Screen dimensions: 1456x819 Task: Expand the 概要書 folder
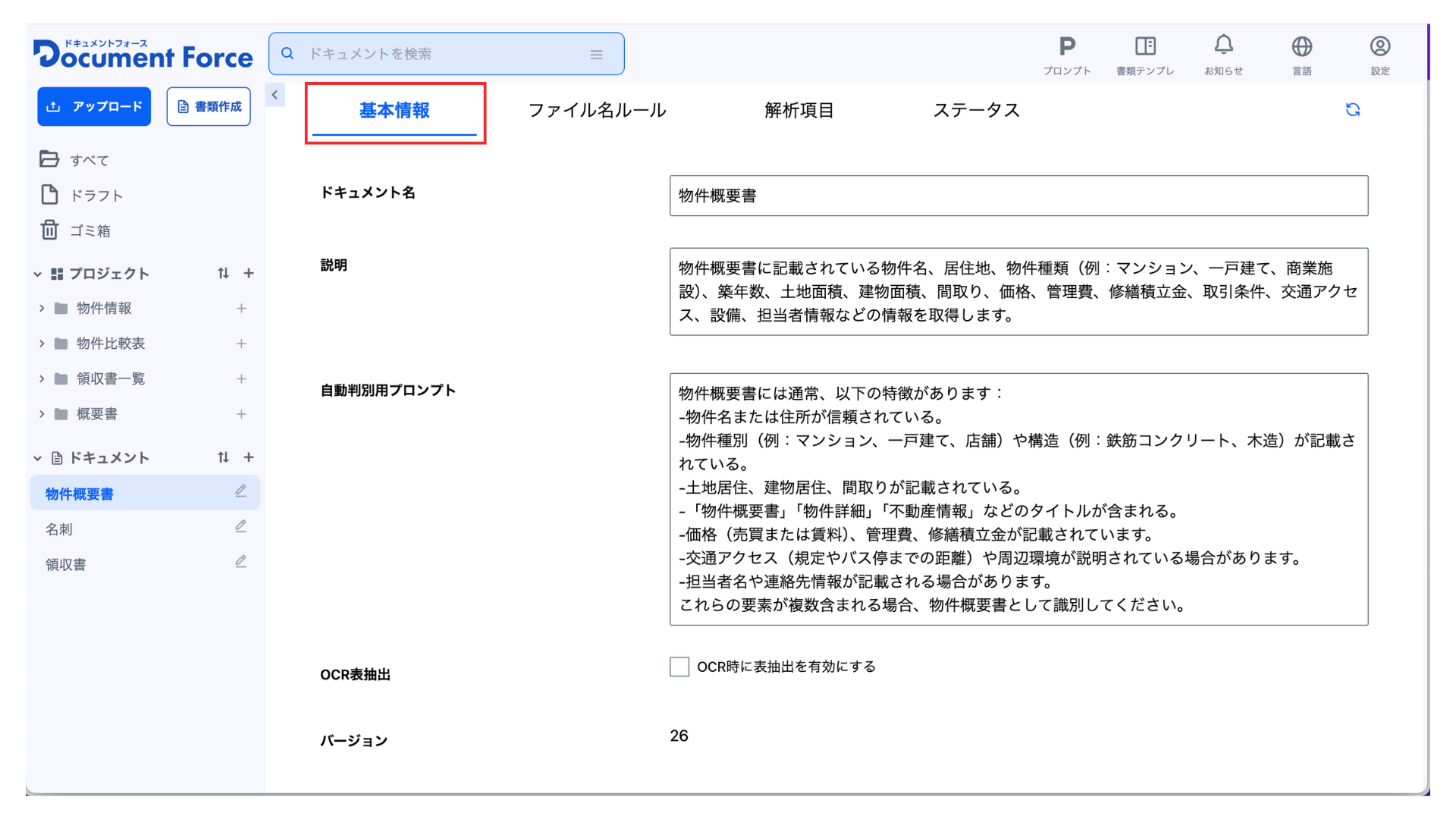click(42, 414)
